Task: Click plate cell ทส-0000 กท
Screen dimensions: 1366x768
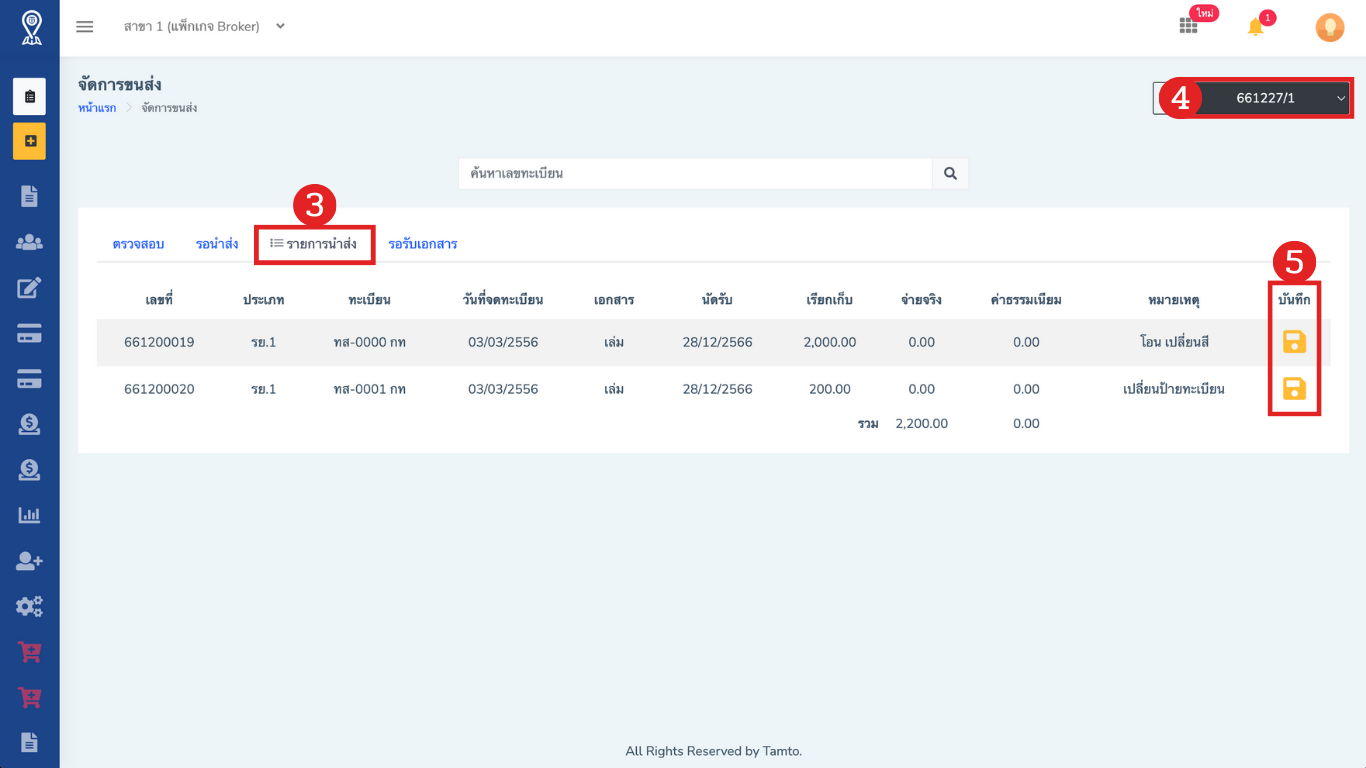Action: (370, 342)
